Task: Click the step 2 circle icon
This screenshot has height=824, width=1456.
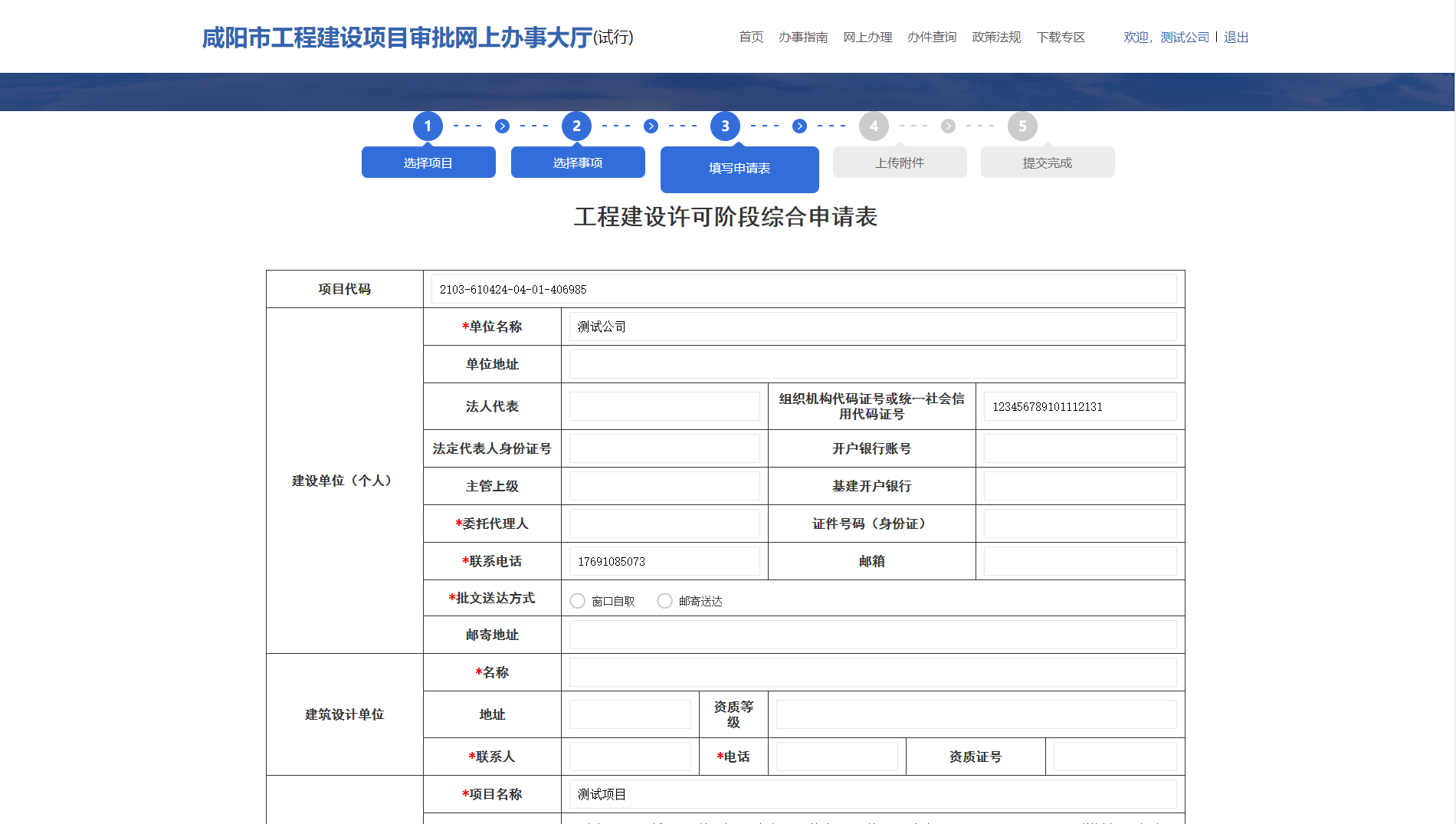Action: [x=576, y=126]
